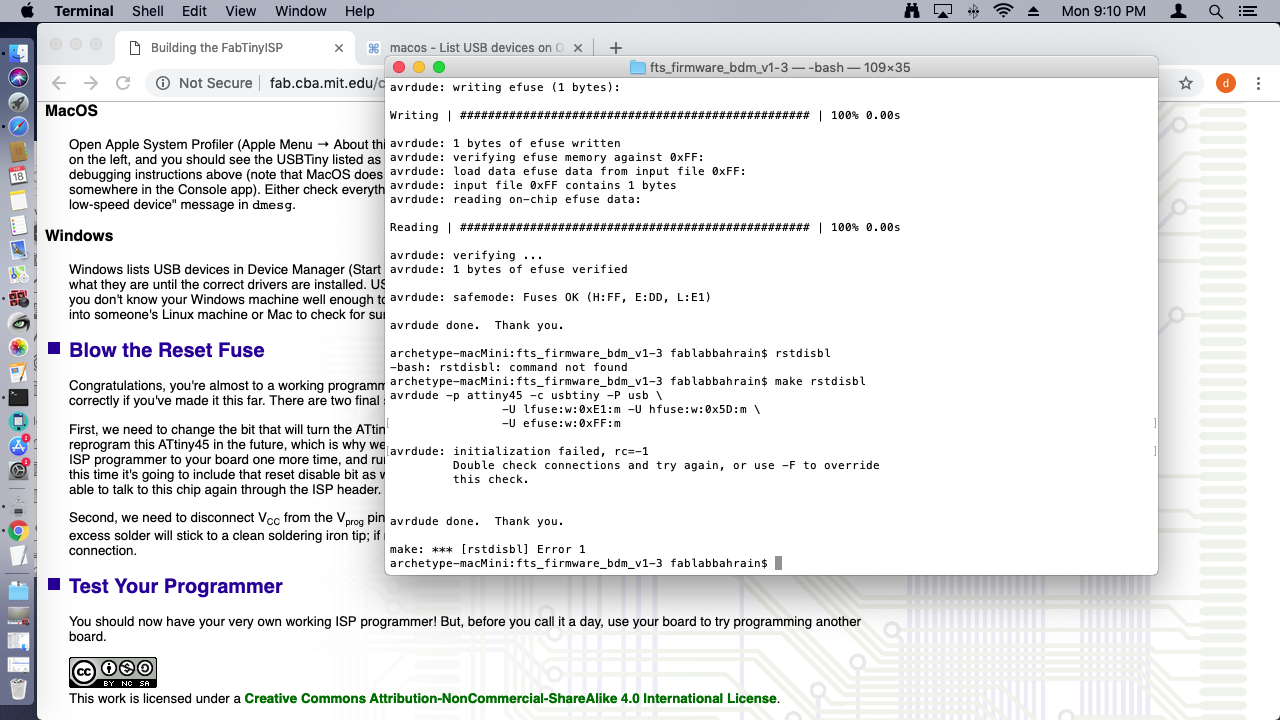Viewport: 1280px width, 720px height.
Task: Click the Apple menu logo
Action: pos(27,11)
